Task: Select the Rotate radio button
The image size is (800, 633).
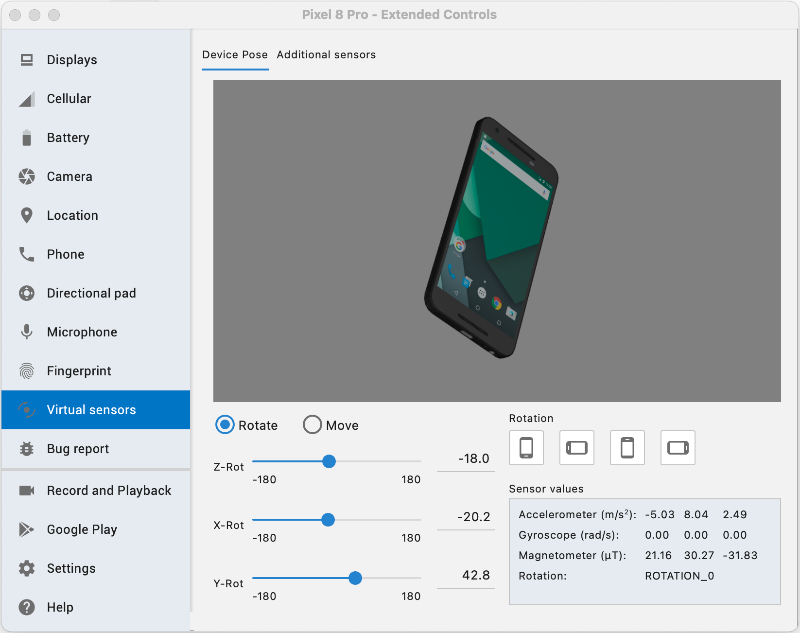Action: [224, 425]
